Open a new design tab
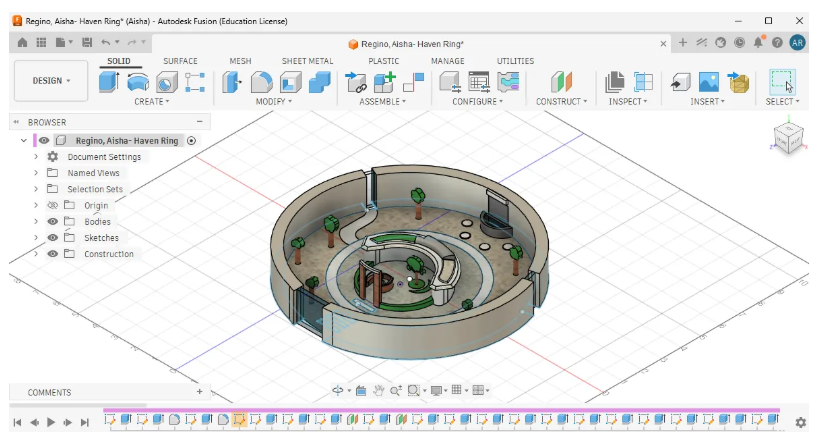This screenshot has height=437, width=818. tap(682, 43)
